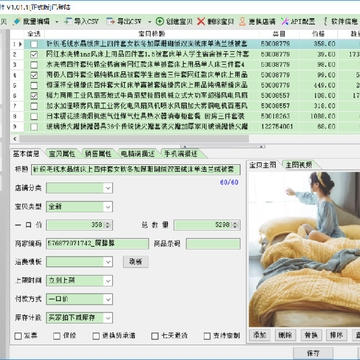The image size is (360, 360).
Task: Enable the 七天退货 seven-day return checkbox
Action: click(155, 336)
